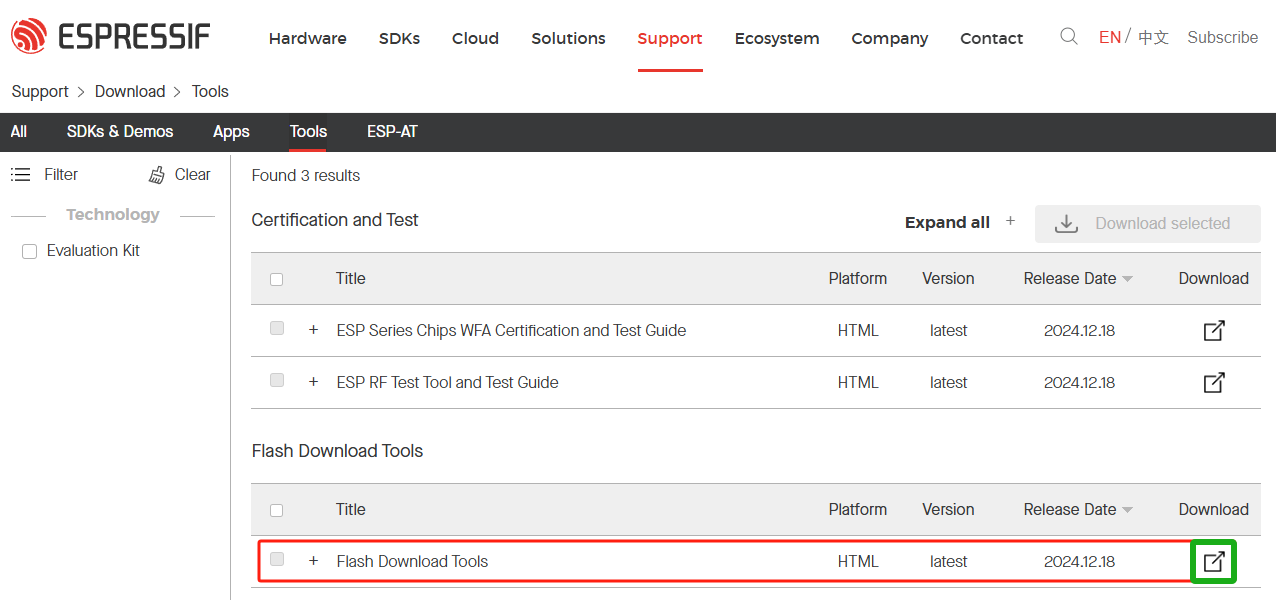
Task: Open Flash Download Tools external link icon
Action: (x=1213, y=561)
